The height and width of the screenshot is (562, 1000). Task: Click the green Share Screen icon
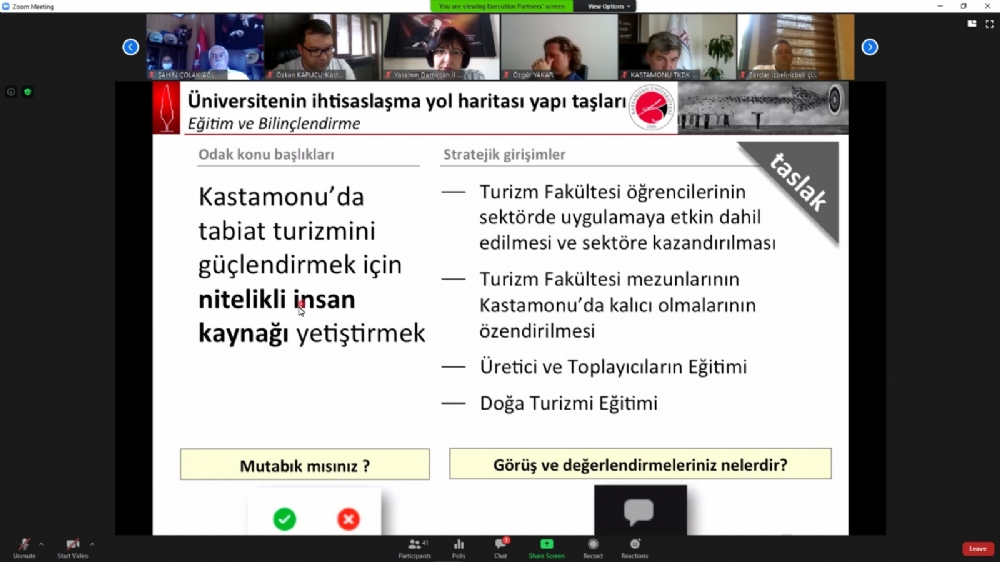click(546, 545)
